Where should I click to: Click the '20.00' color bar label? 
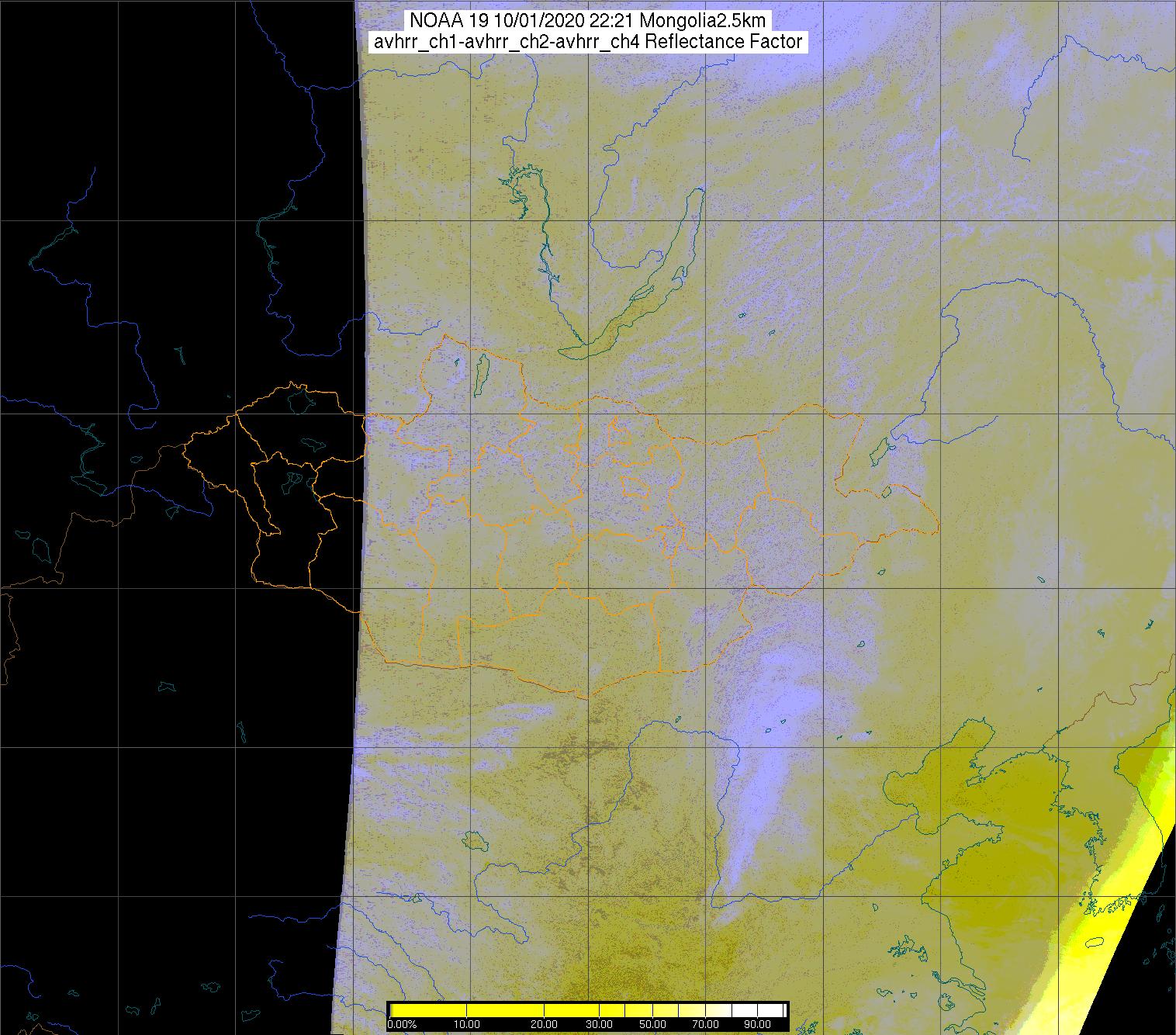point(544,1024)
